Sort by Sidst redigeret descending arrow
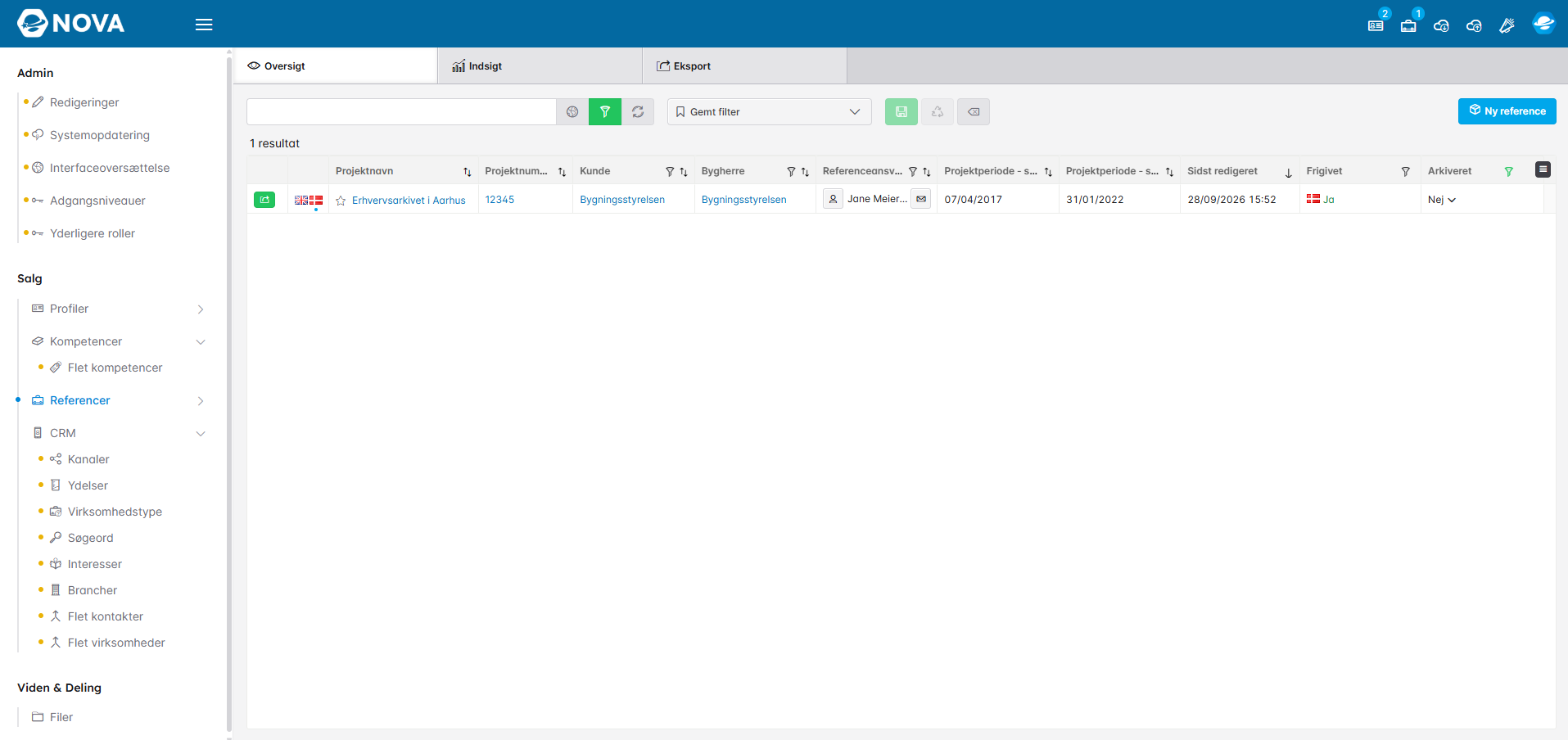This screenshot has height=740, width=1568. [1288, 172]
